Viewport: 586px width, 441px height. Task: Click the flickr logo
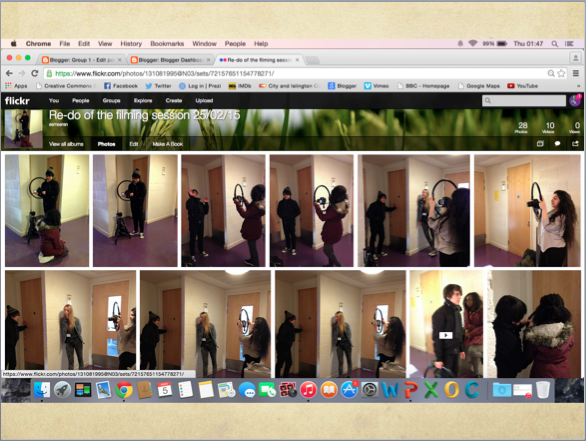point(17,101)
